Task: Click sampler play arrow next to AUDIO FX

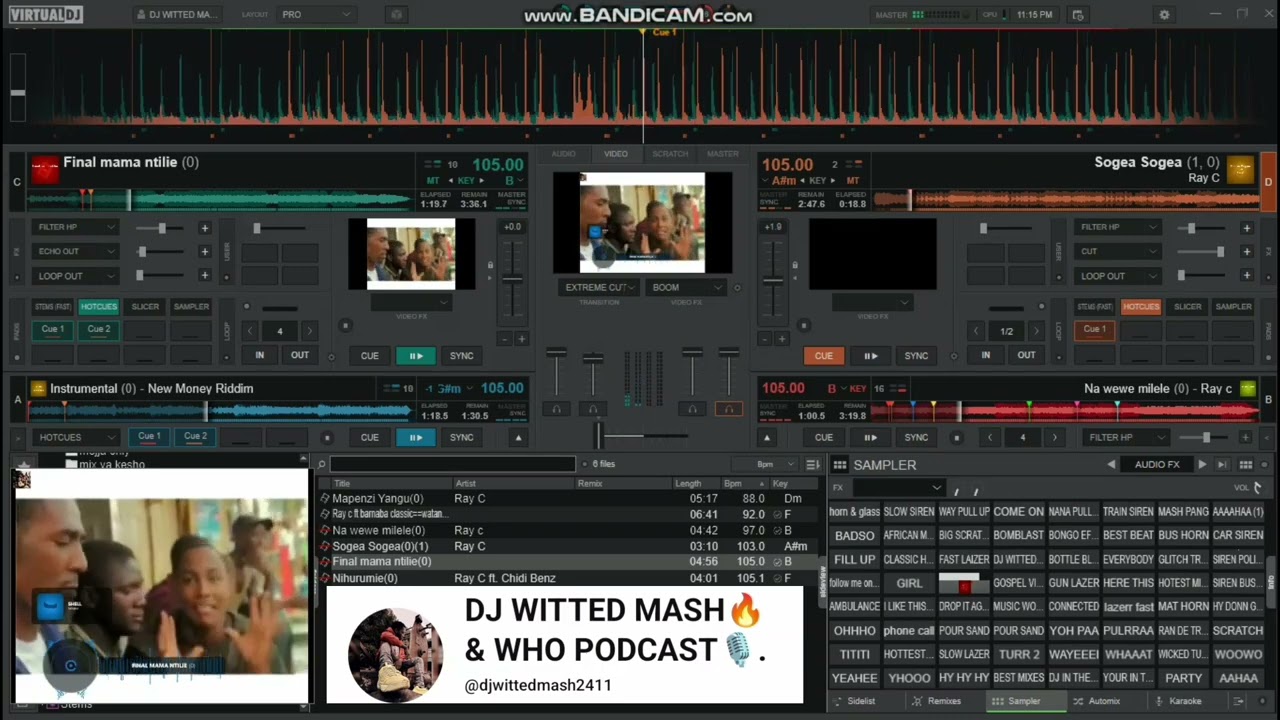Action: tap(1202, 464)
